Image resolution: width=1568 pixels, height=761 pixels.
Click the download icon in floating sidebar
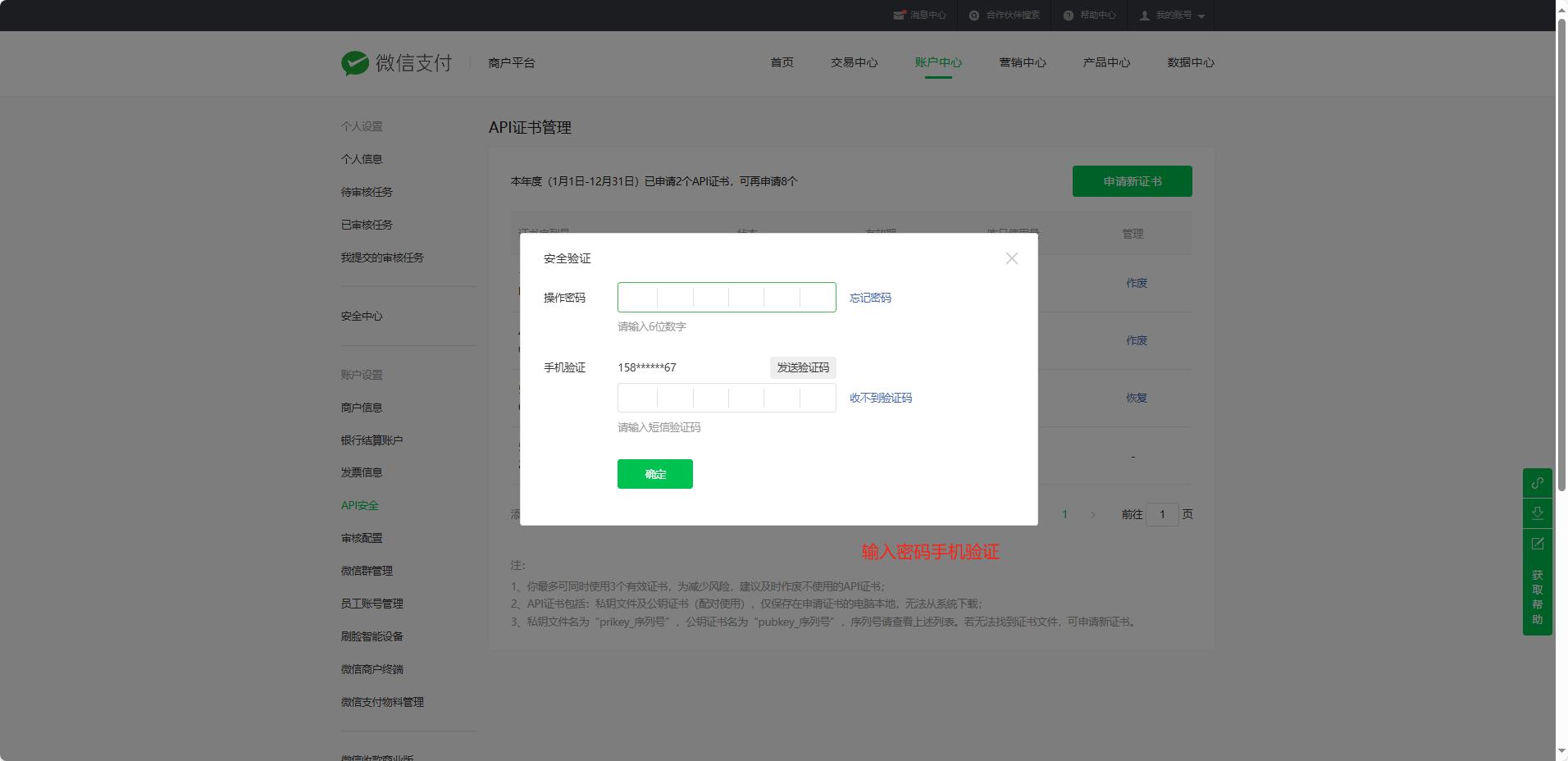pyautogui.click(x=1537, y=513)
